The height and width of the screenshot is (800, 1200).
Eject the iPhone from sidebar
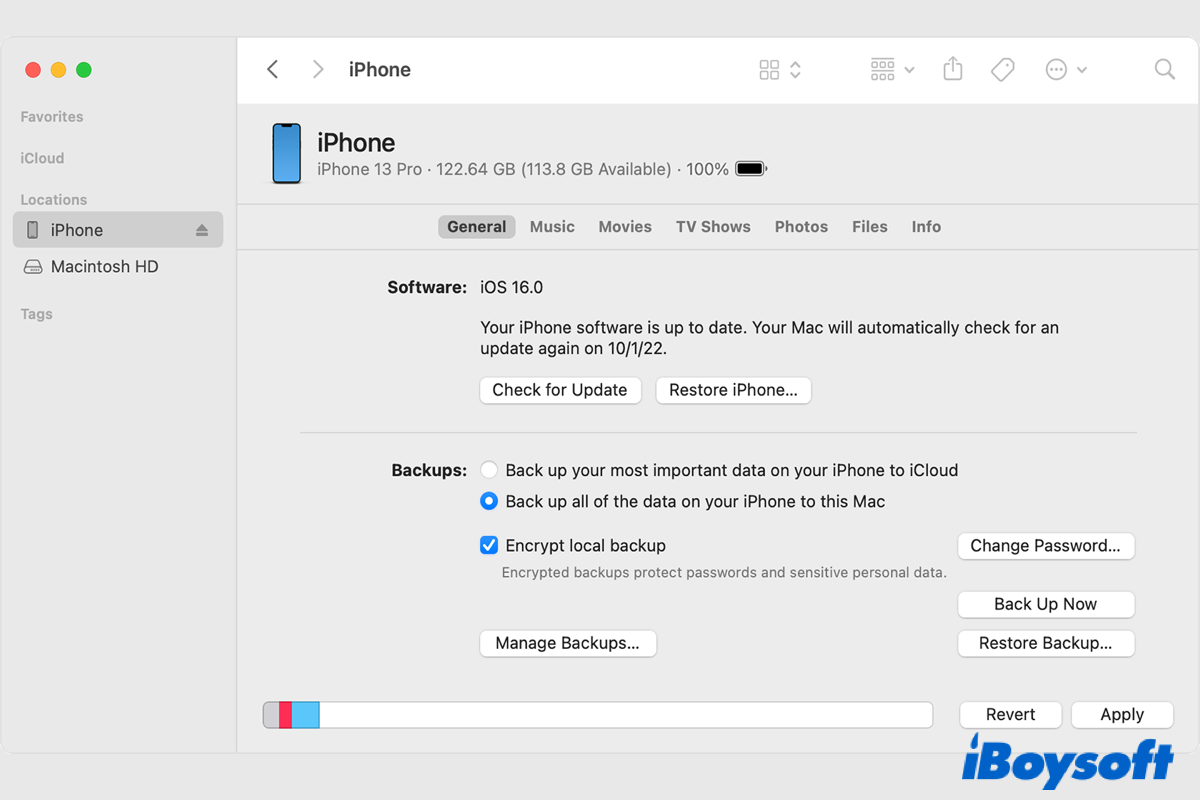click(202, 230)
